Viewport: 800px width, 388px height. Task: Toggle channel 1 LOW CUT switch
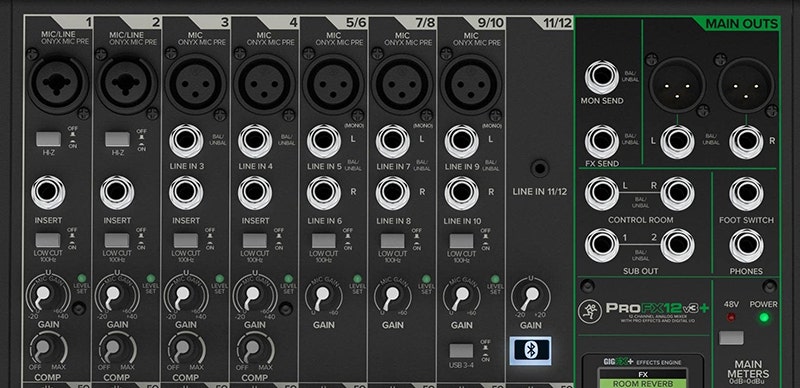pyautogui.click(x=48, y=240)
